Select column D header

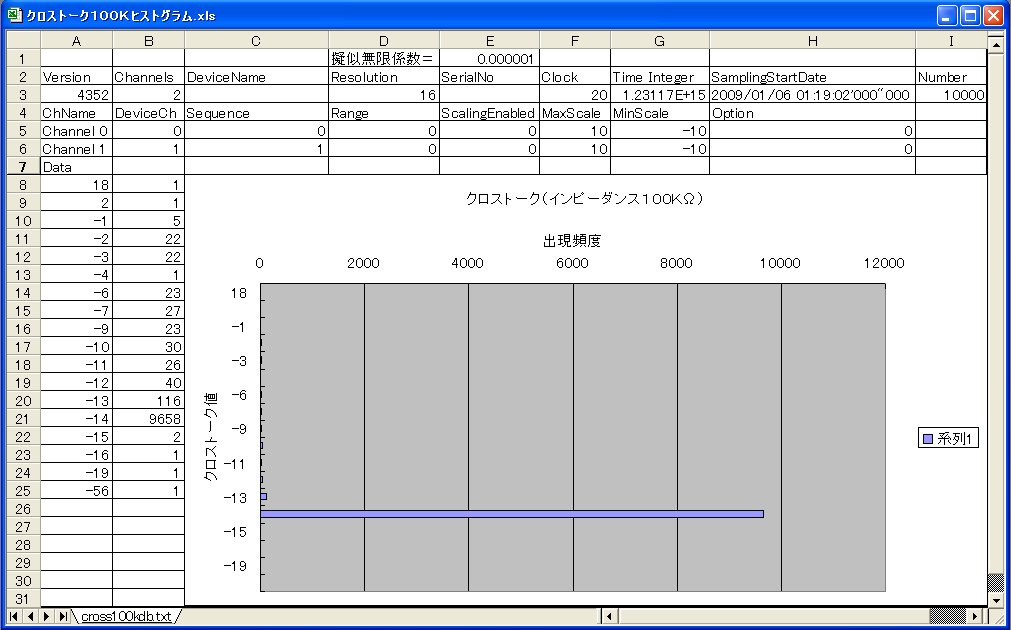(x=382, y=41)
